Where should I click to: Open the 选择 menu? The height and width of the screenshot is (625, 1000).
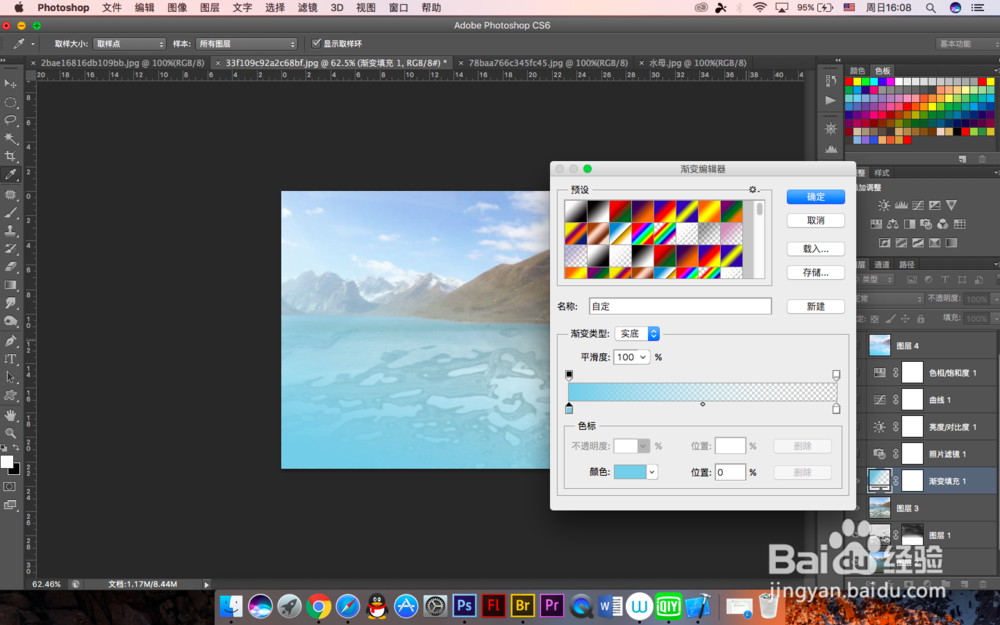(x=275, y=8)
